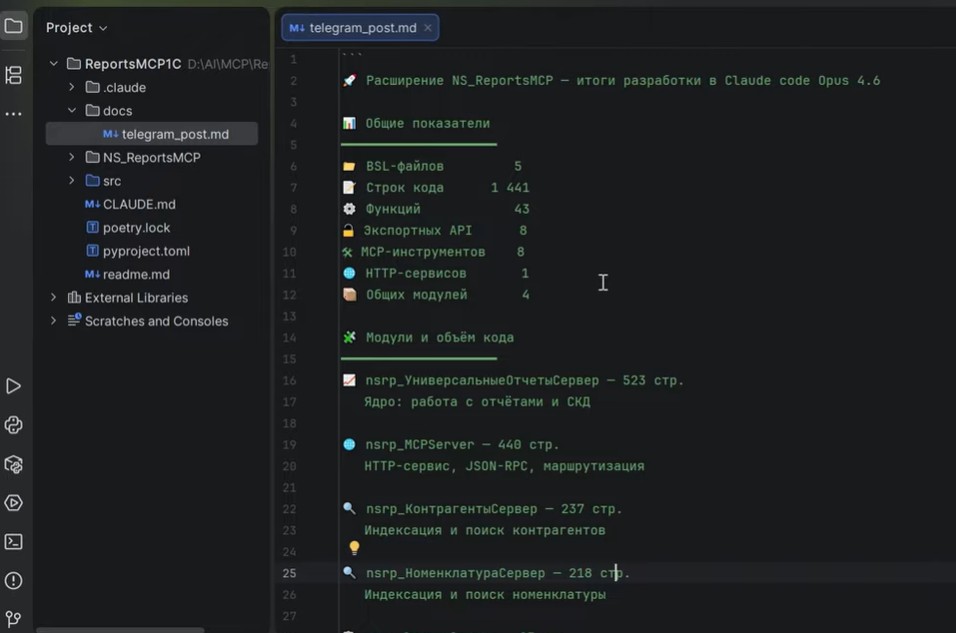This screenshot has height=633, width=956.
Task: Click the project panel horizontal scrollbar
Action: click(120, 629)
